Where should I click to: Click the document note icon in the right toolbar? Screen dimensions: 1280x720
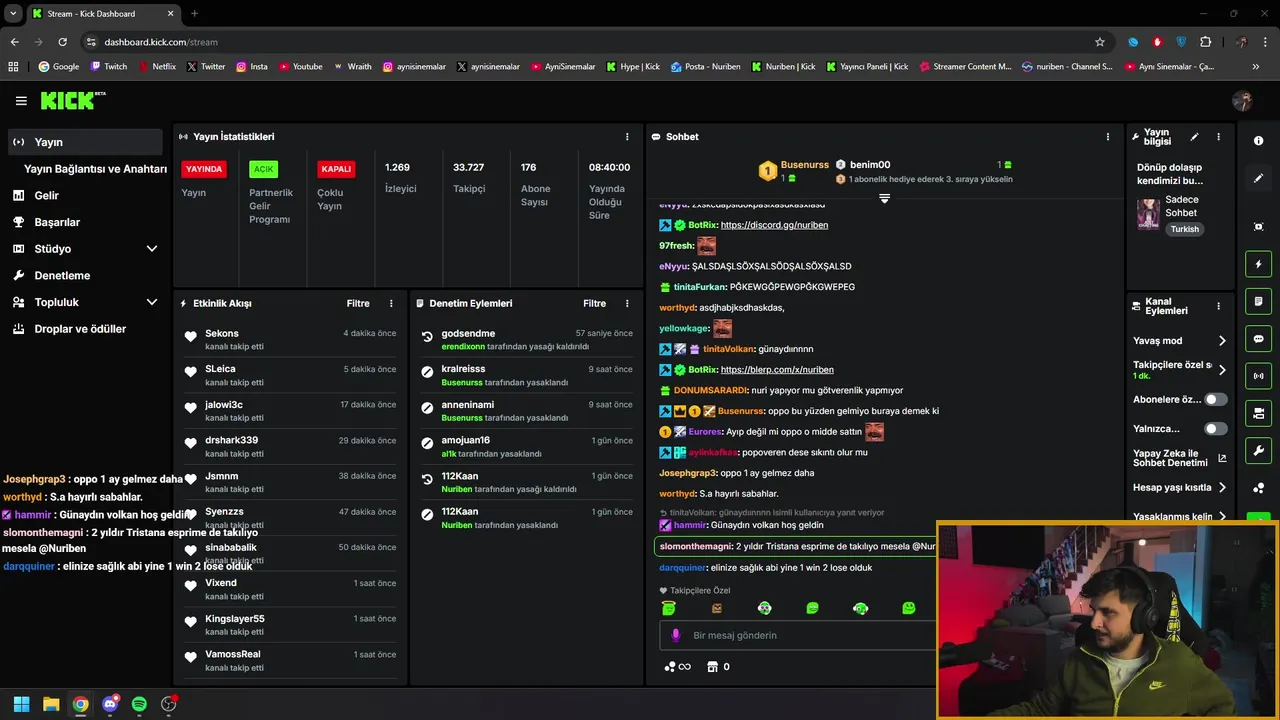1258,301
